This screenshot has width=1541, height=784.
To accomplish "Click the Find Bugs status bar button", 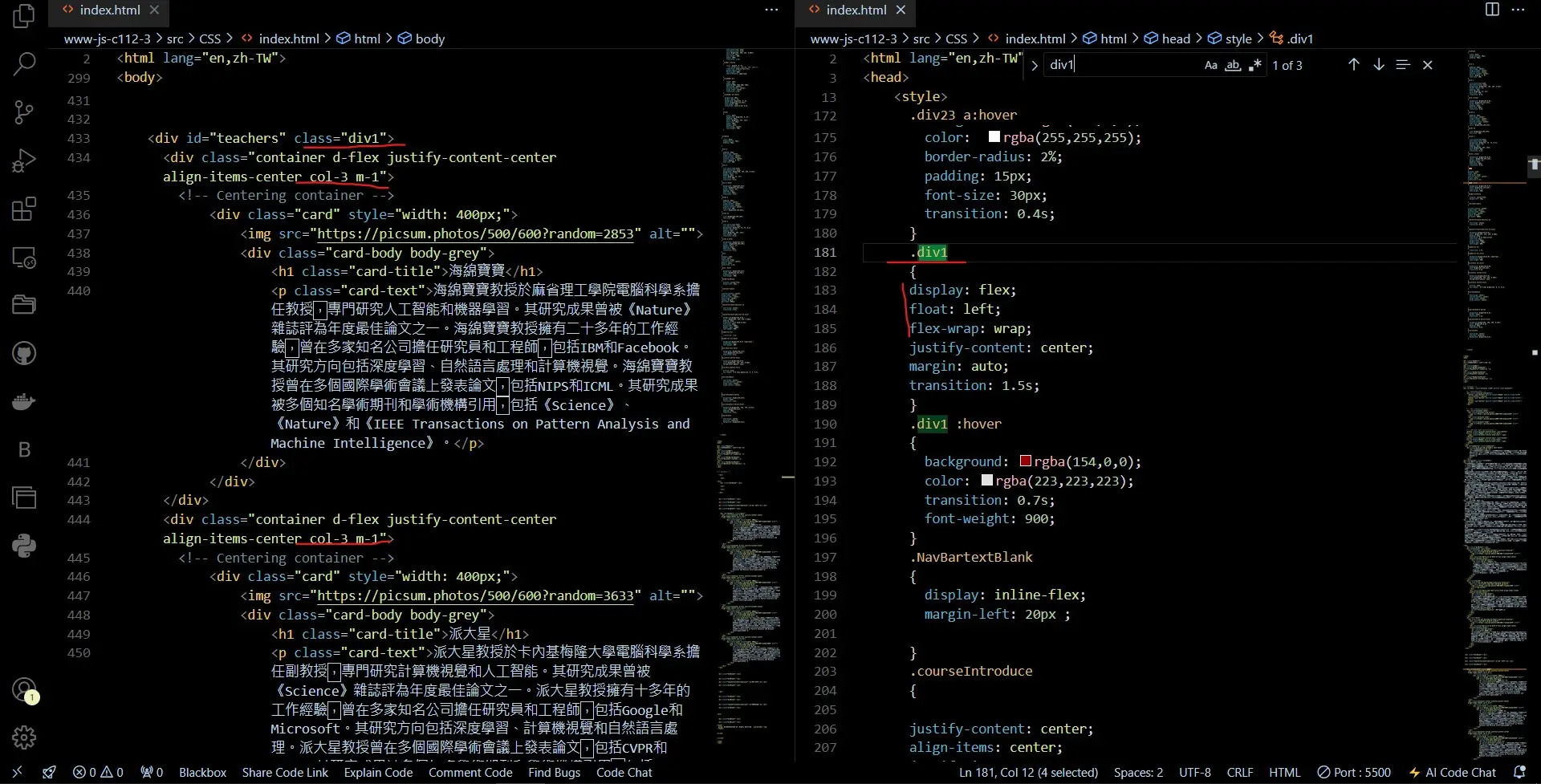I will point(554,773).
